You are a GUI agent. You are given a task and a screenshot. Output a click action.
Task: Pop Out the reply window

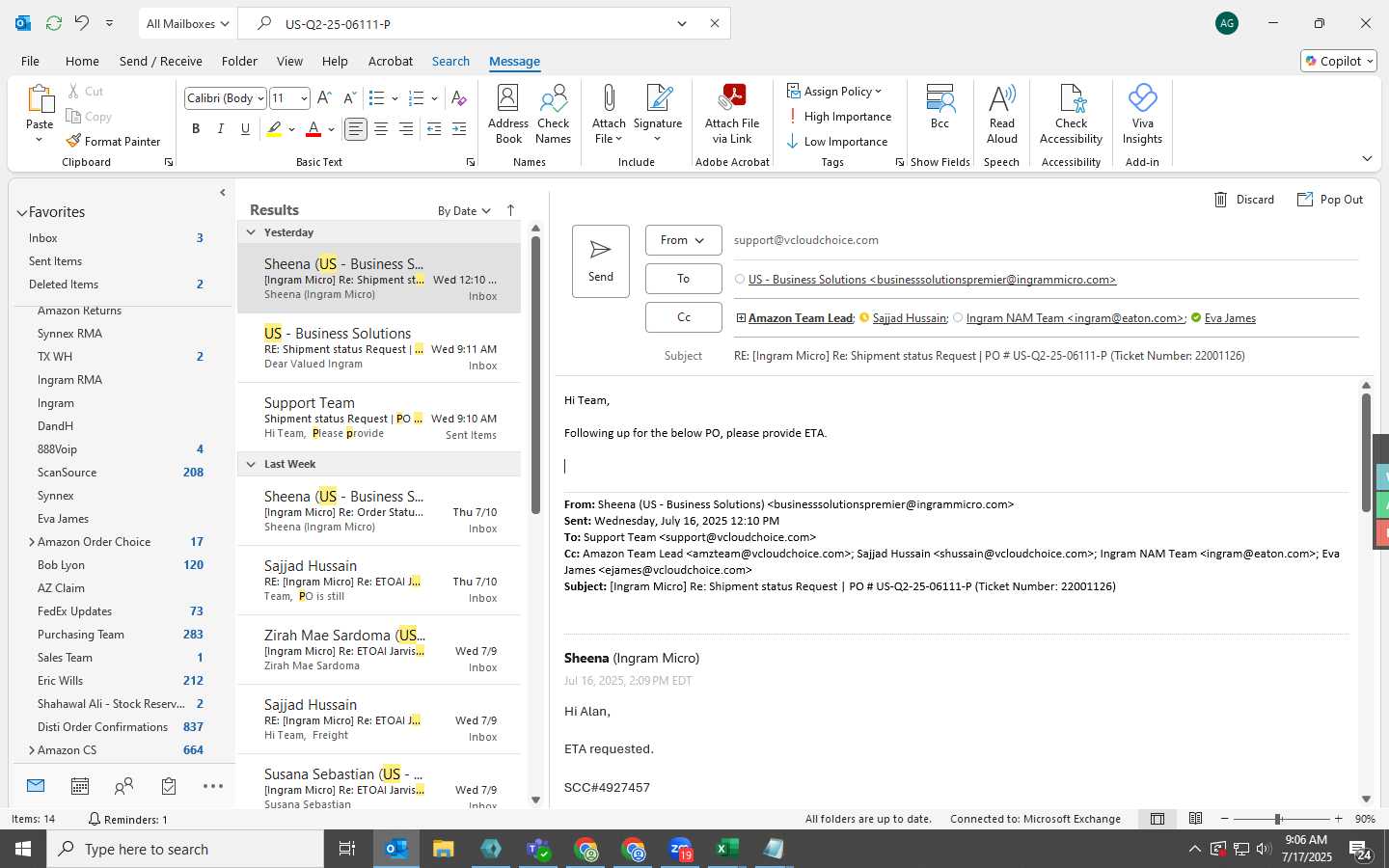1330,200
